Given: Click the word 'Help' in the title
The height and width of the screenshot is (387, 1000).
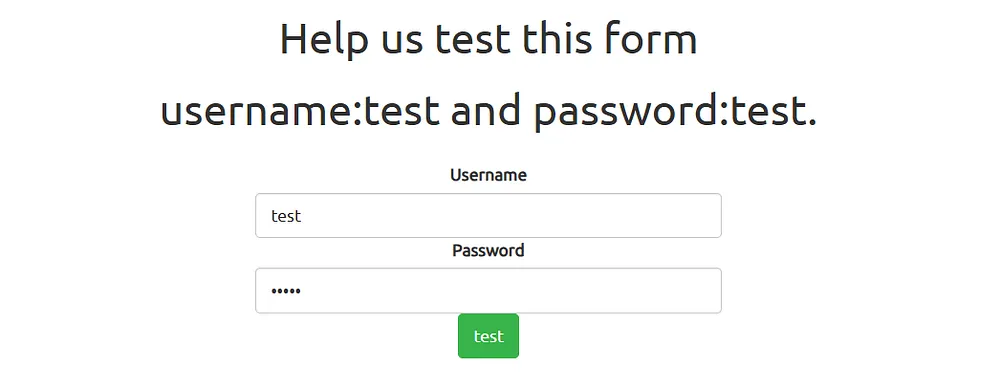Looking at the screenshot, I should (x=323, y=40).
